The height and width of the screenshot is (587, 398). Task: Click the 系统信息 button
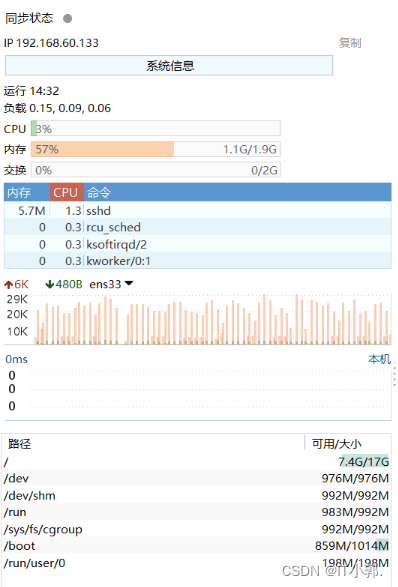tap(169, 66)
